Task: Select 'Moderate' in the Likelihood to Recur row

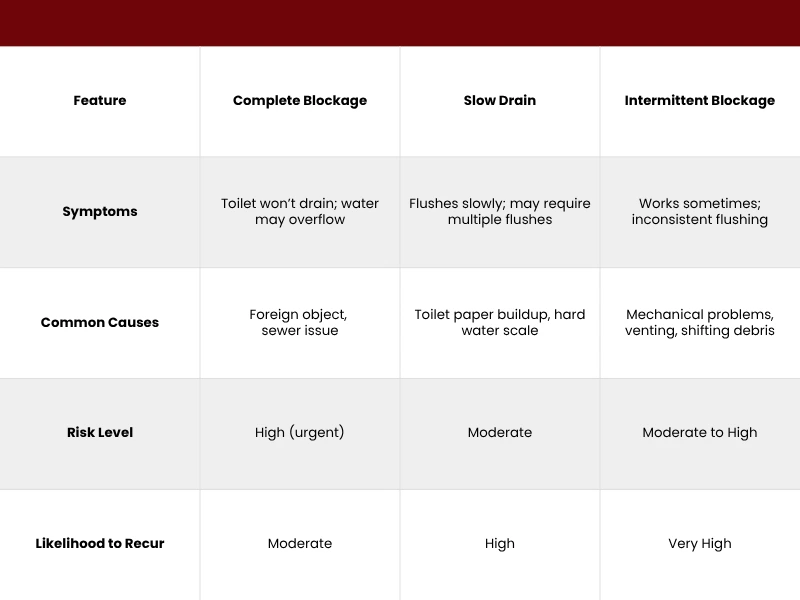Action: pyautogui.click(x=300, y=544)
